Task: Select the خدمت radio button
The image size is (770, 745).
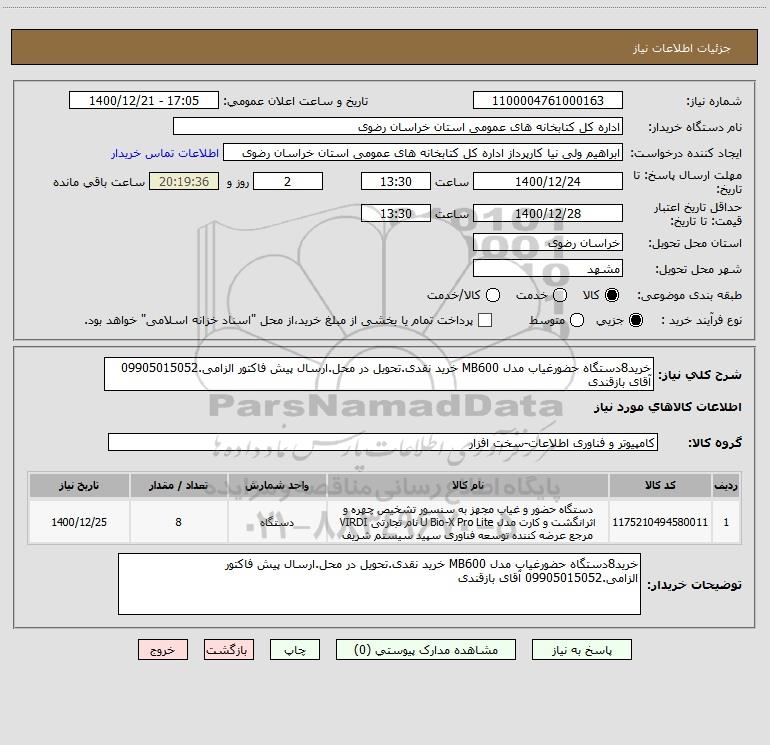Action: coord(560,295)
